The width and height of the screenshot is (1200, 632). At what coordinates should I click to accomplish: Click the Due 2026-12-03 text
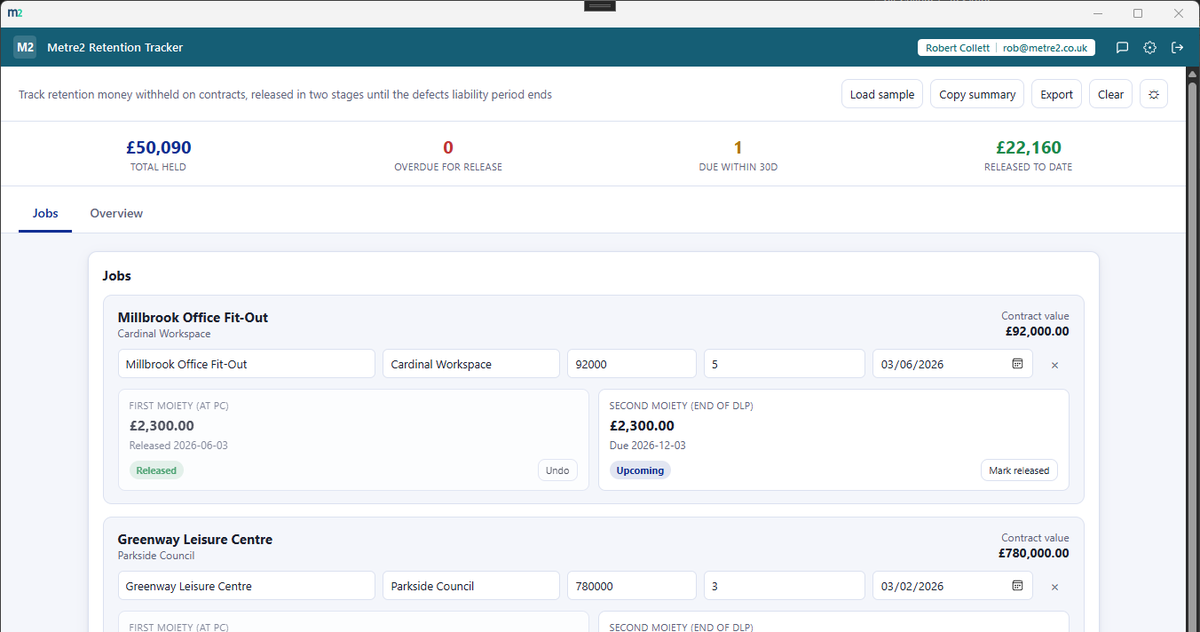(x=647, y=445)
